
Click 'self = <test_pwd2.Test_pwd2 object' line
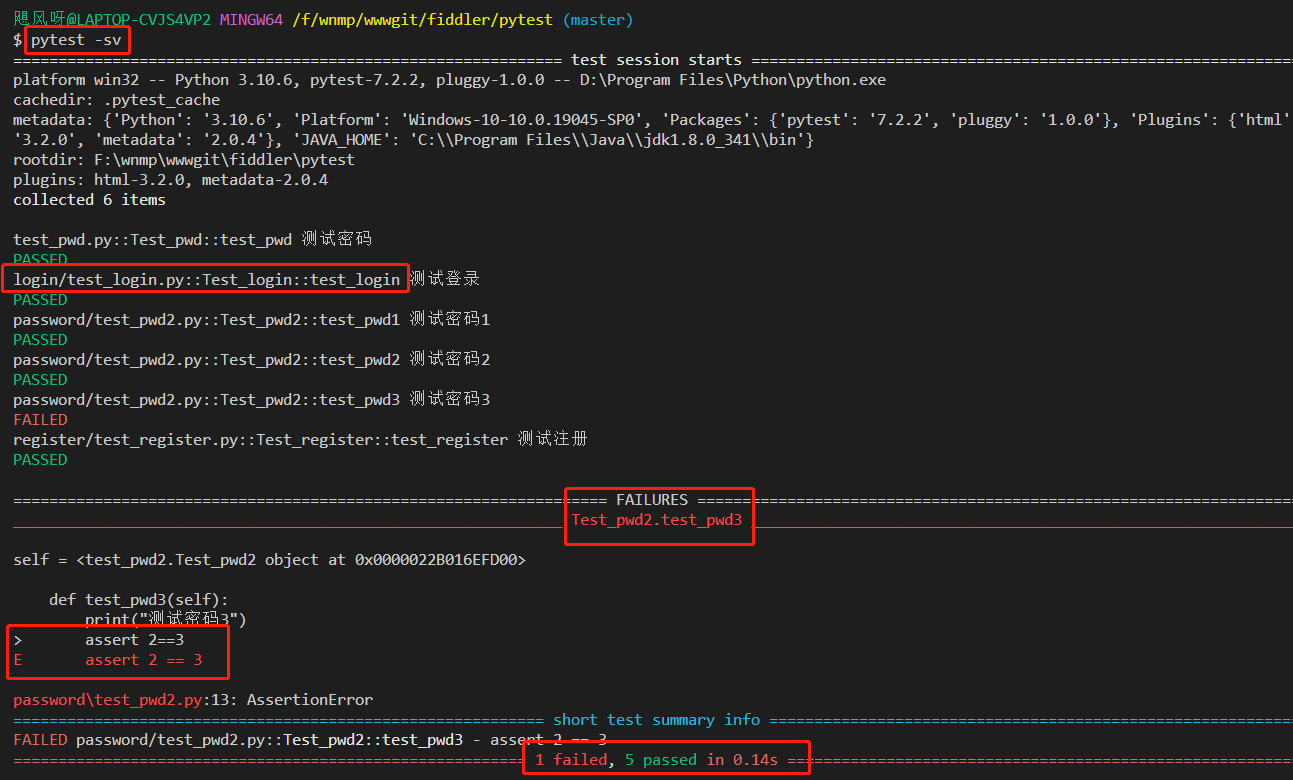point(269,560)
